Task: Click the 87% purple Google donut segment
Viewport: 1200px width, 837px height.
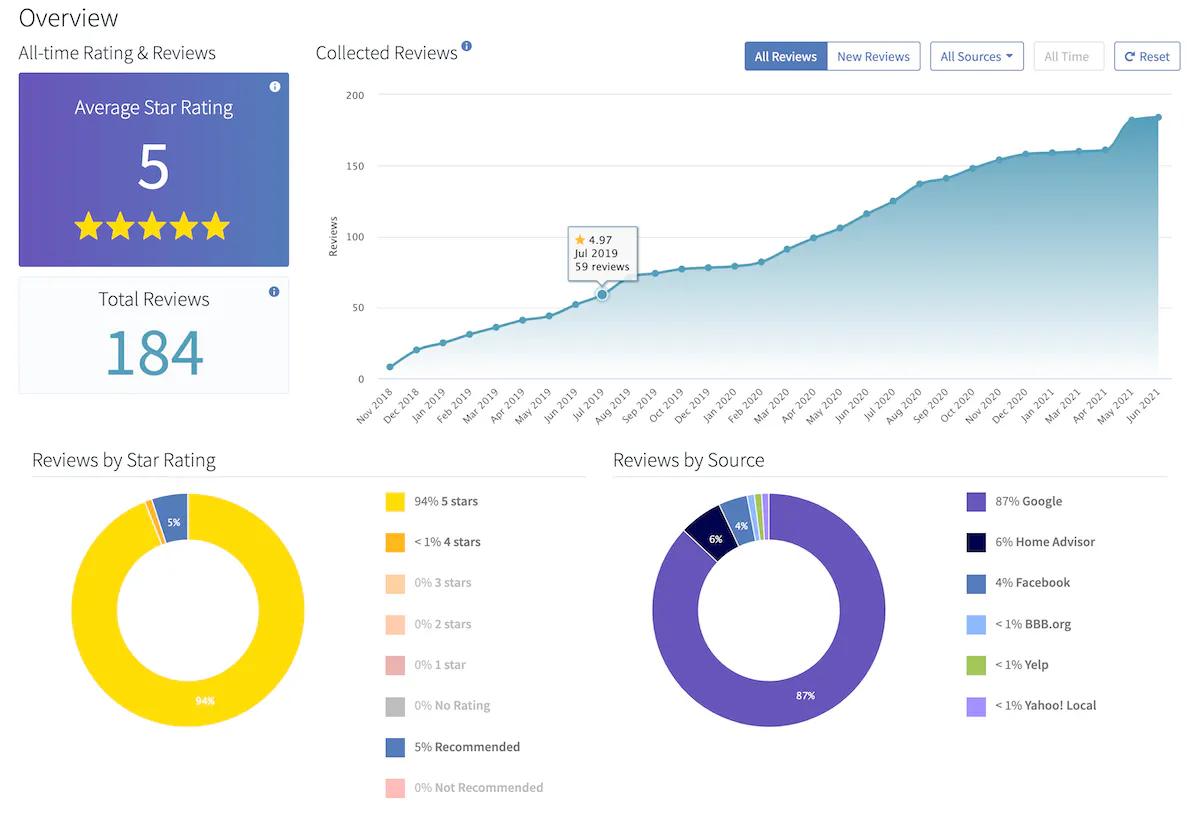Action: [x=806, y=695]
